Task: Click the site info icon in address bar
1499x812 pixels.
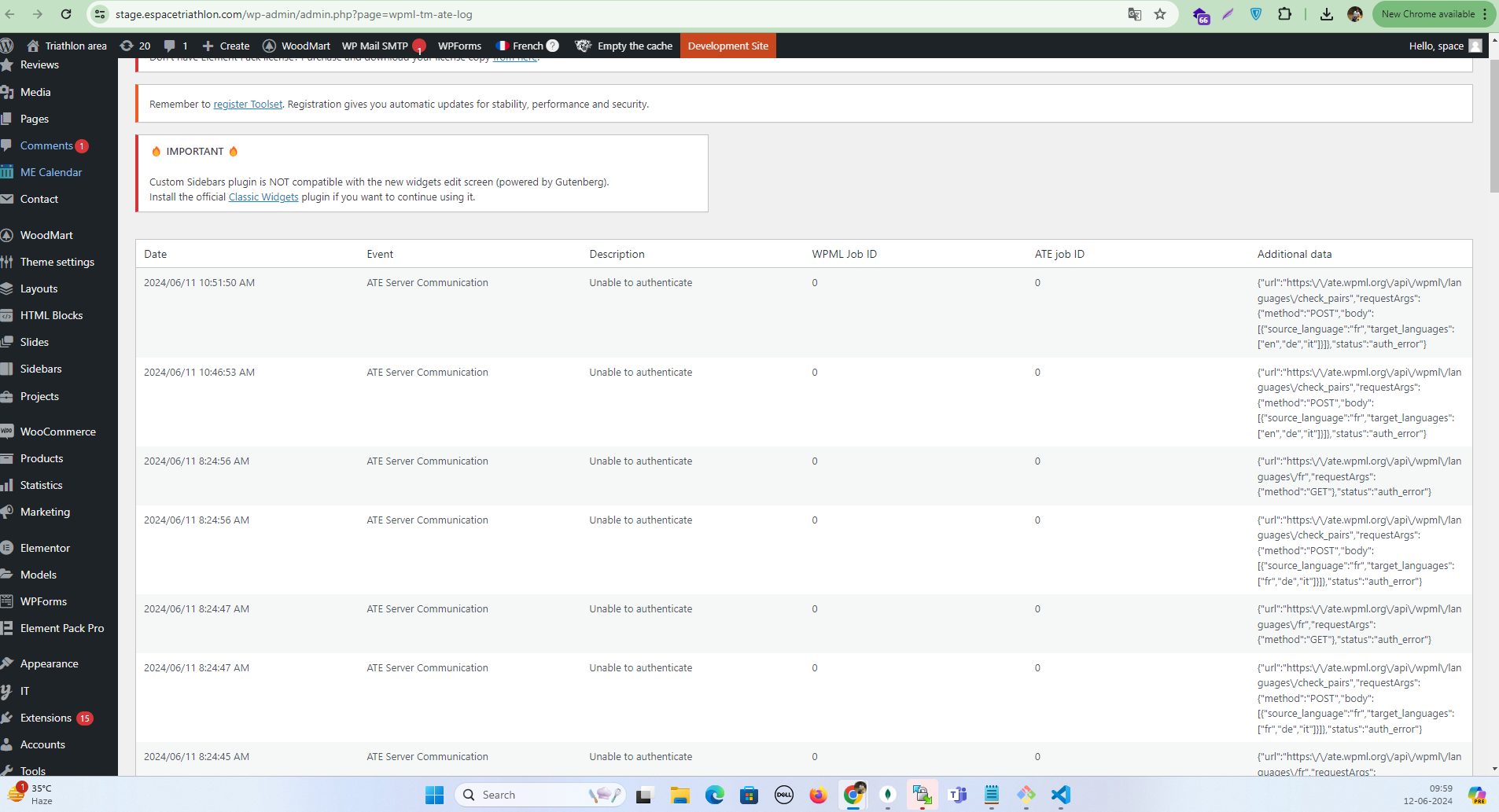Action: pos(100,14)
